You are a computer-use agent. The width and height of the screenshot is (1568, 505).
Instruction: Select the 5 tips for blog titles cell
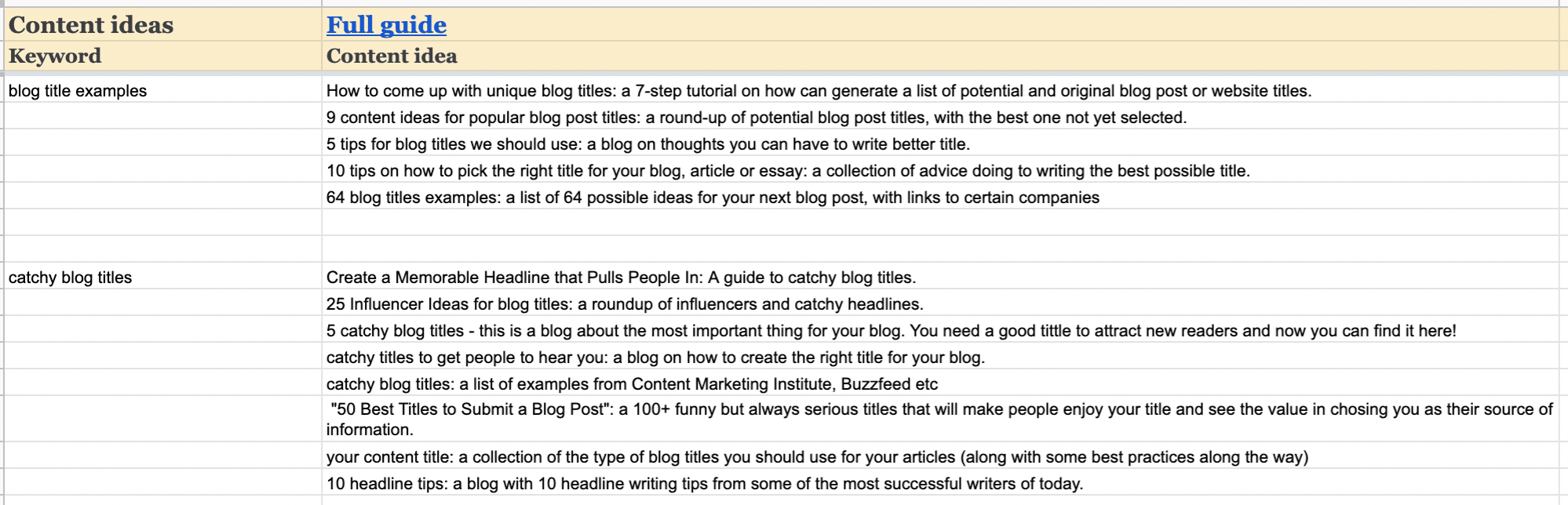[x=939, y=144]
